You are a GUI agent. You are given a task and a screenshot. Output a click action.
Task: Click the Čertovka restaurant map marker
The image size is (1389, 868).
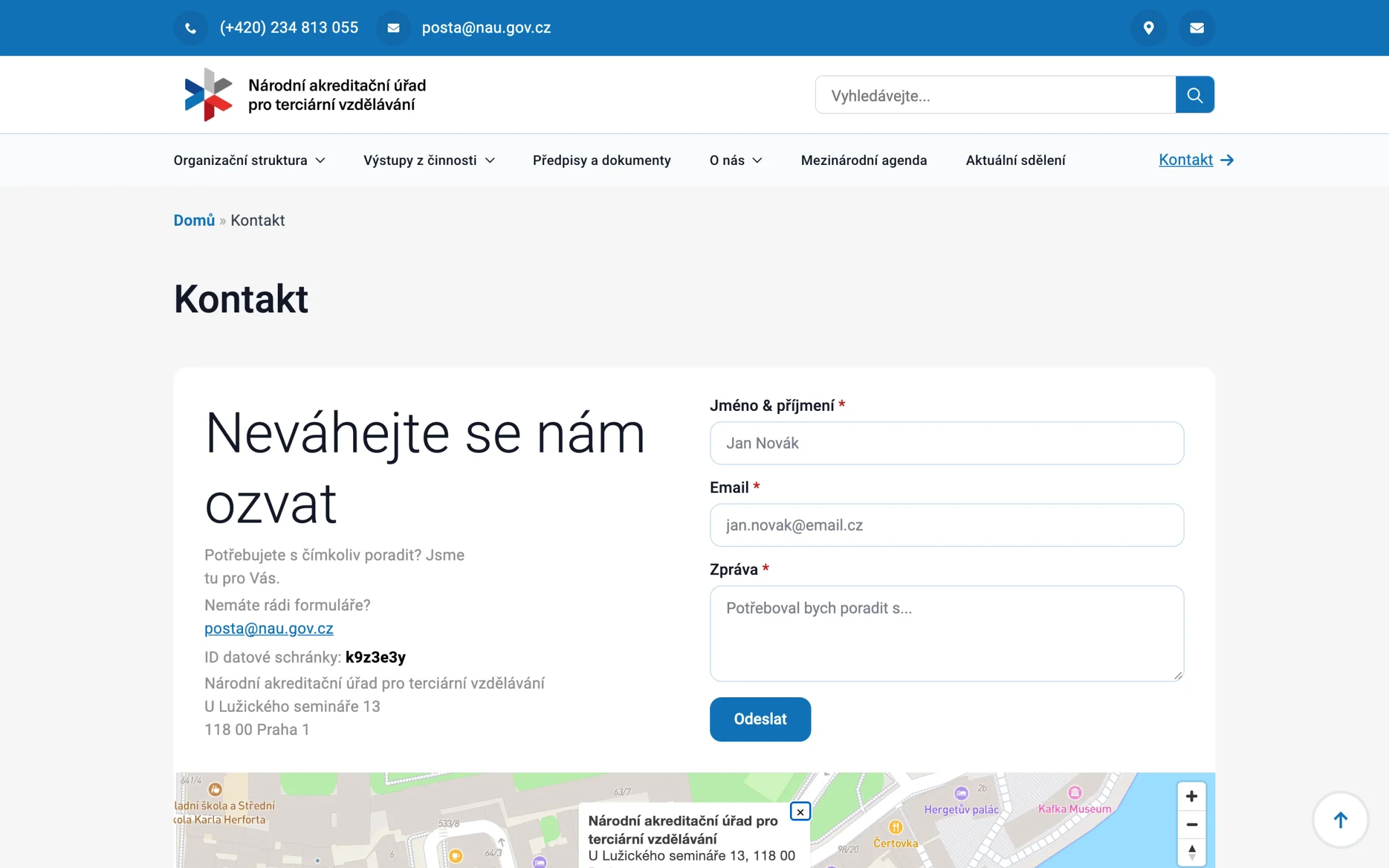pyautogui.click(x=895, y=827)
